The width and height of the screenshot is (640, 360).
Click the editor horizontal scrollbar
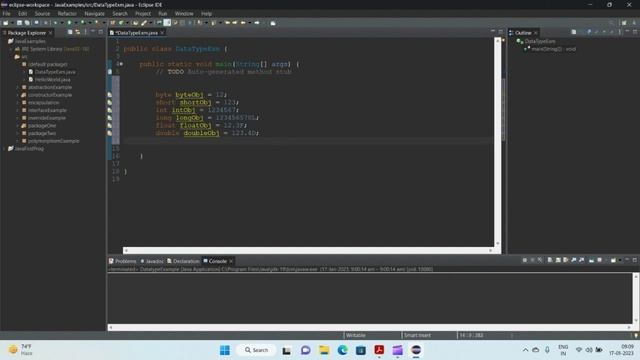point(308,250)
